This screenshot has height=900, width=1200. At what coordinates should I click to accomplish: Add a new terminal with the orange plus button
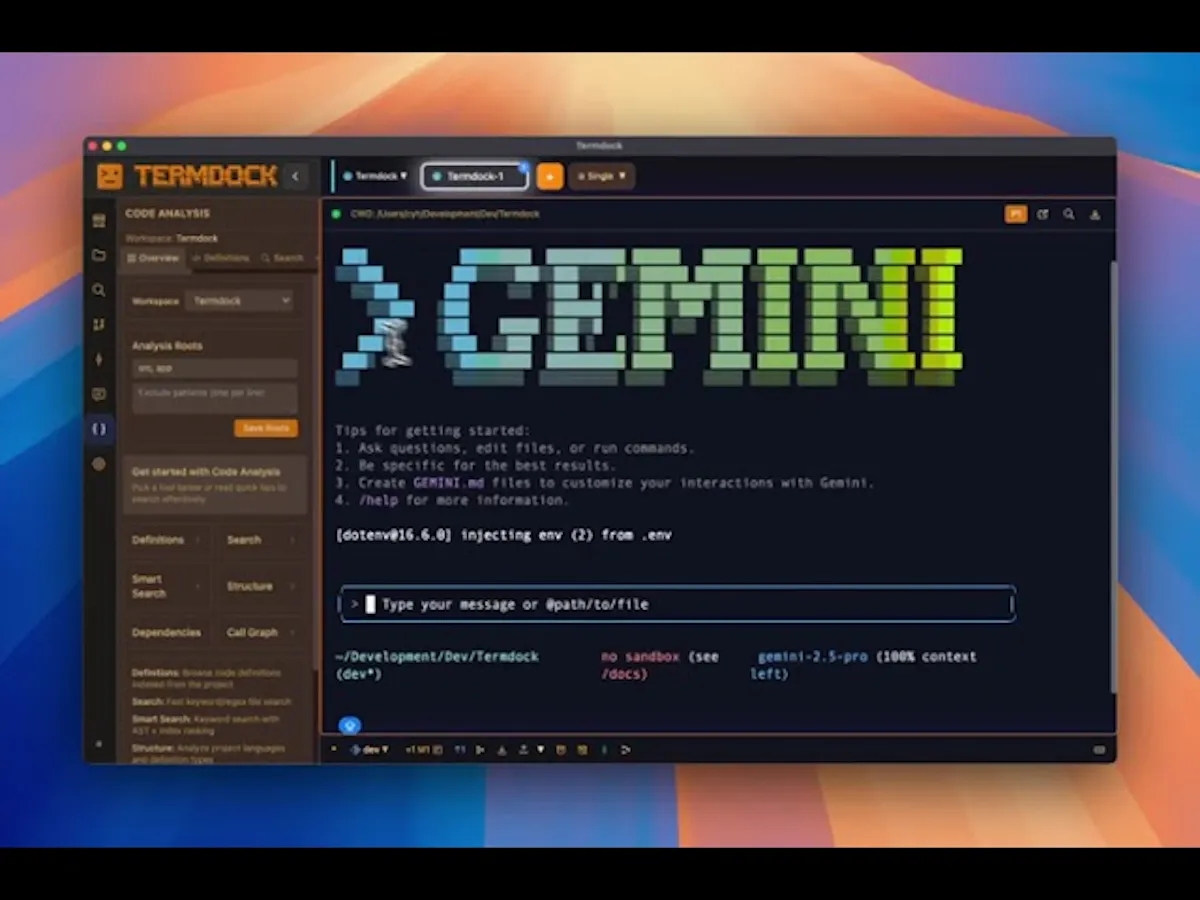point(550,176)
